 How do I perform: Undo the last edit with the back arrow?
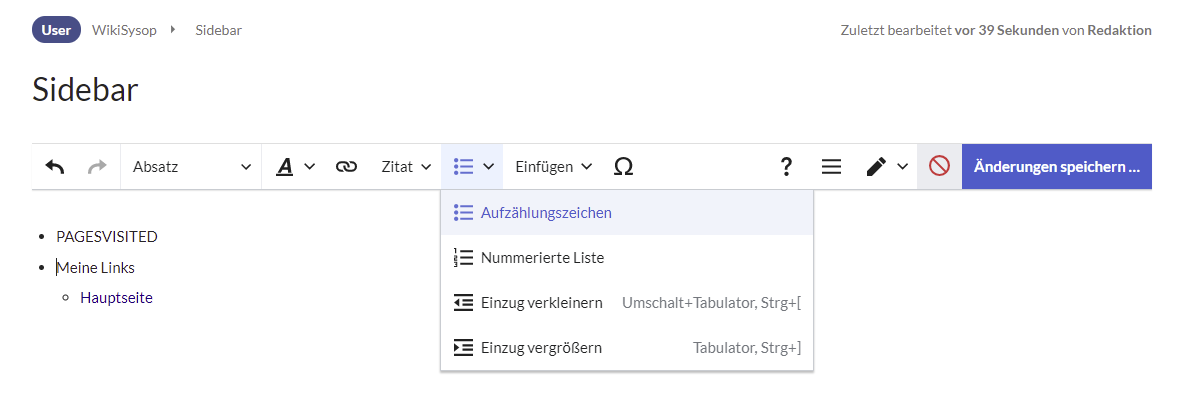point(55,167)
